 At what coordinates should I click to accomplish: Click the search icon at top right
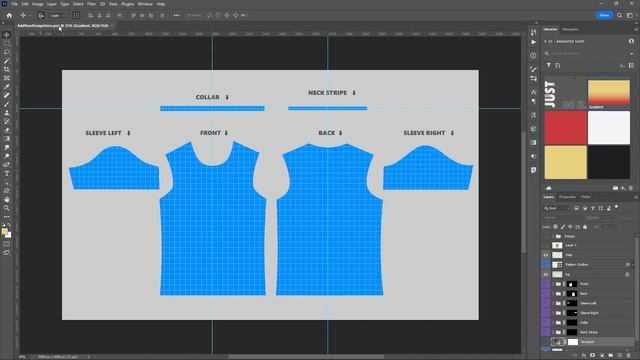pyautogui.click(x=620, y=16)
